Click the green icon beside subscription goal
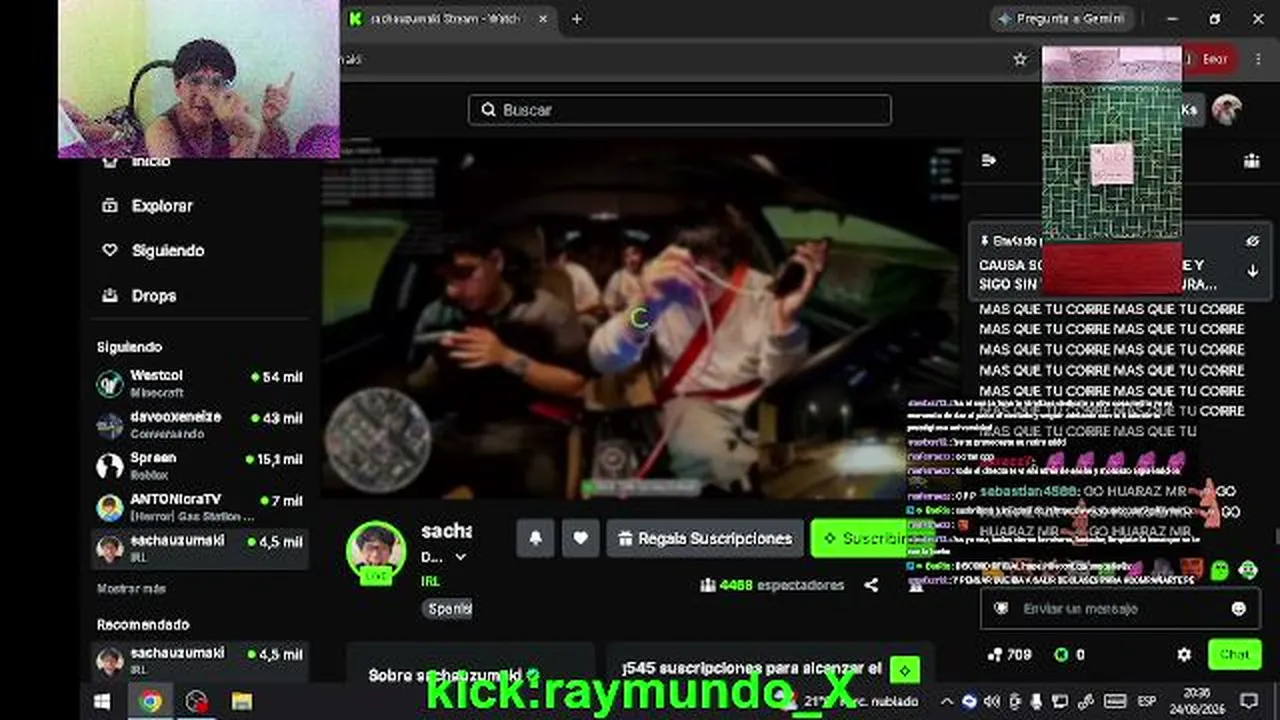The height and width of the screenshot is (720, 1280). (904, 670)
